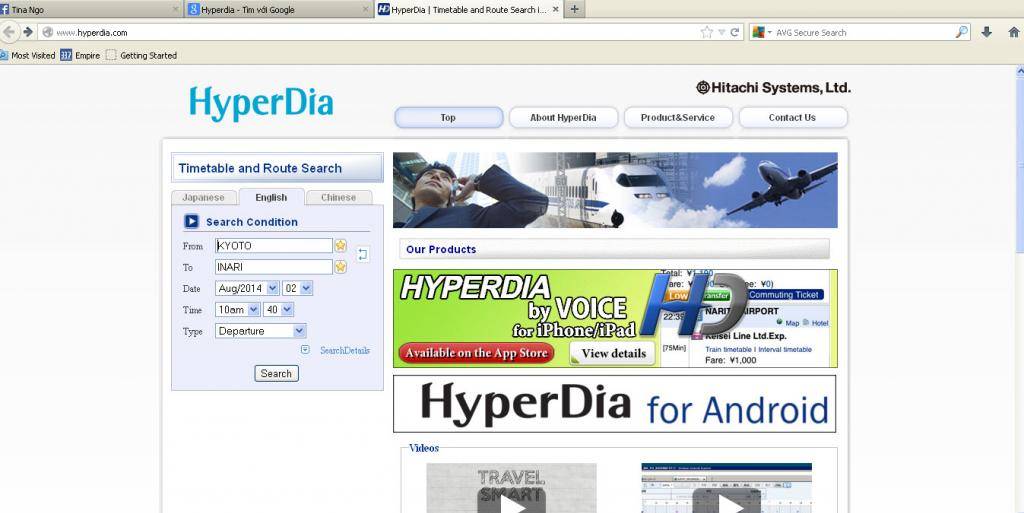This screenshot has height=513, width=1024.
Task: Open a new browser tab with plus
Action: point(575,9)
